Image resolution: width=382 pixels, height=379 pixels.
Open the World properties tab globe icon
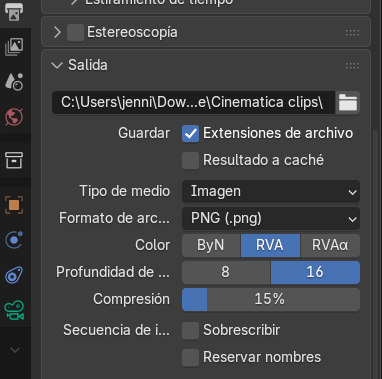point(14,117)
